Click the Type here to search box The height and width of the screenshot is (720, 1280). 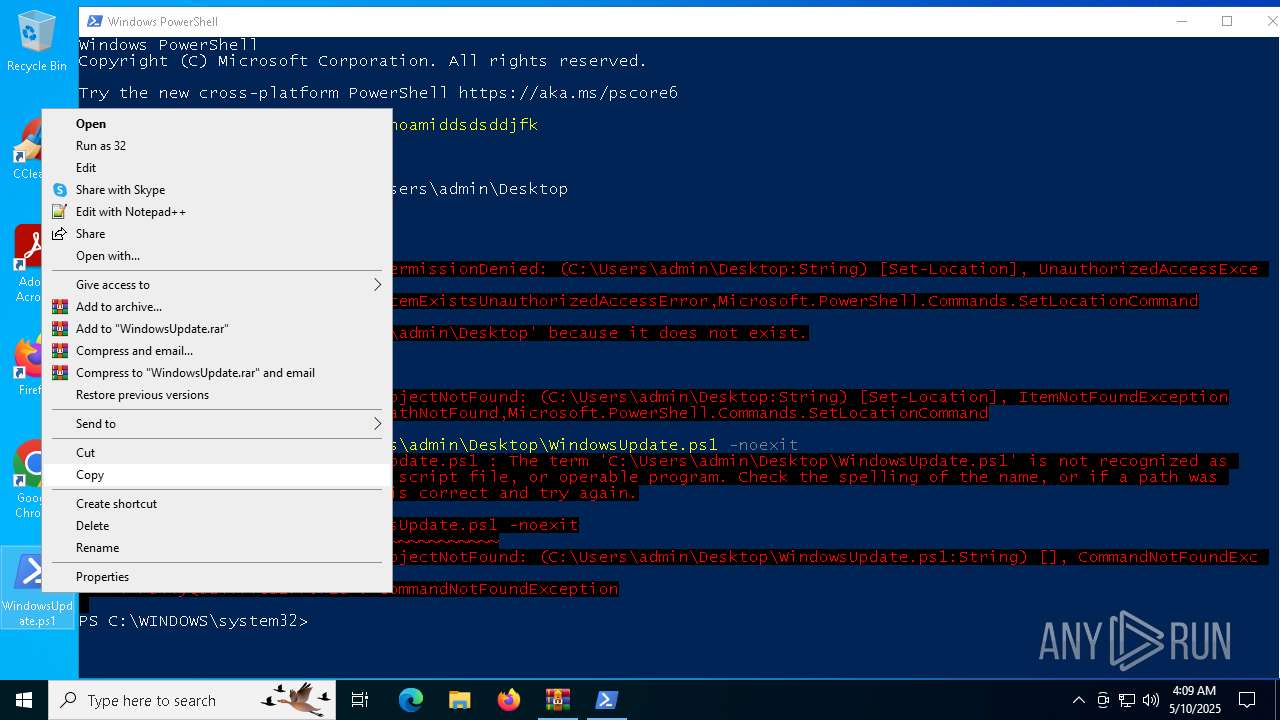(x=192, y=700)
